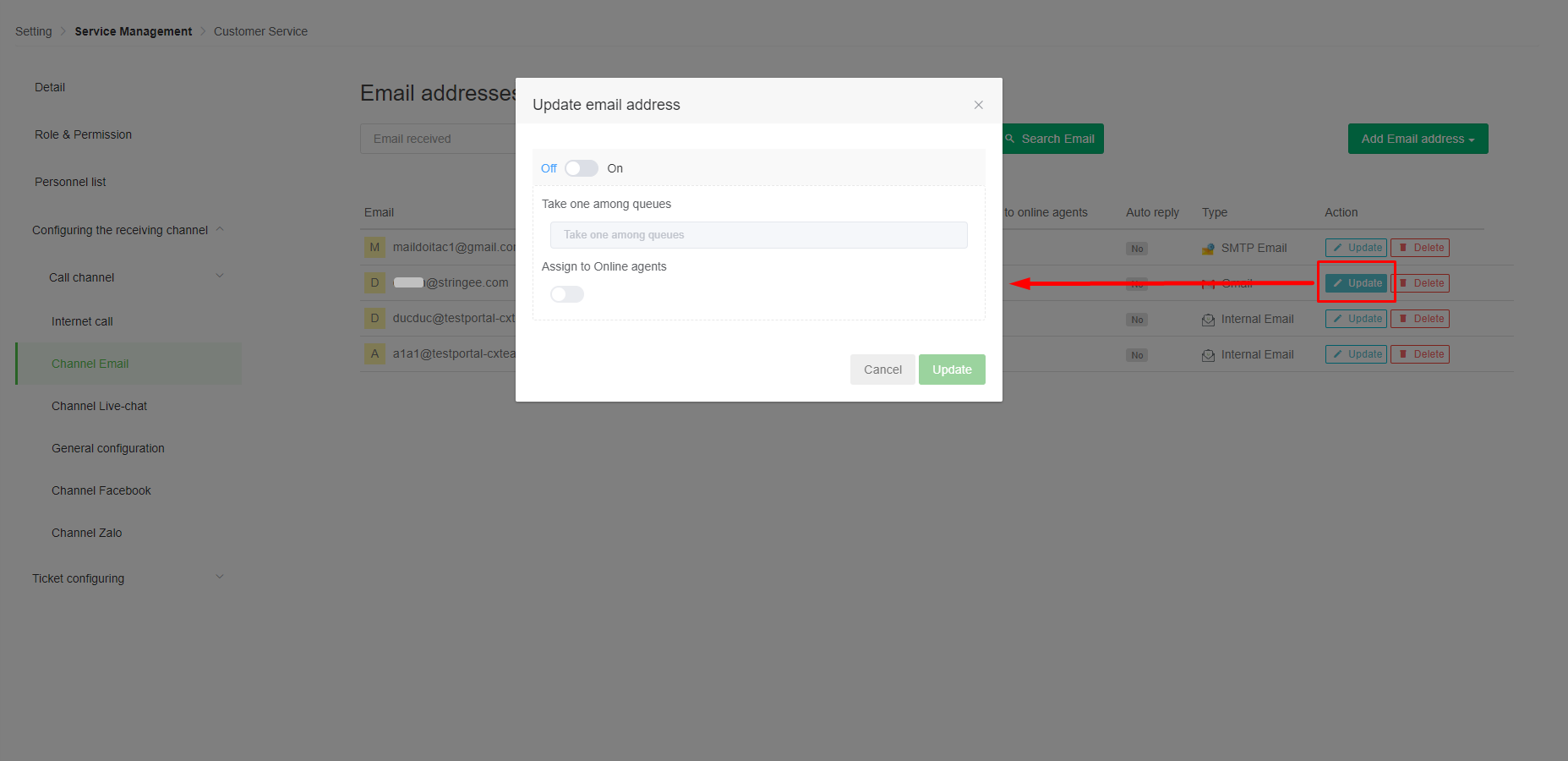The image size is (1568, 761).
Task: Open General configuration
Action: coord(108,448)
